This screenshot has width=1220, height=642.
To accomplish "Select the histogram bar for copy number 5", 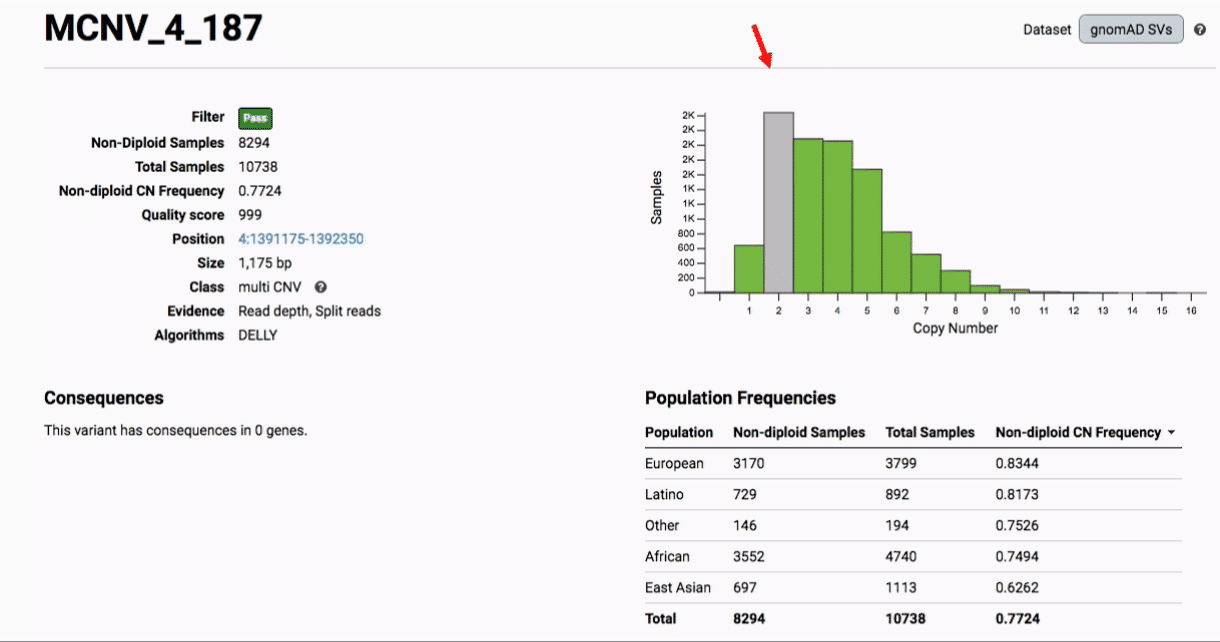I will [x=867, y=231].
